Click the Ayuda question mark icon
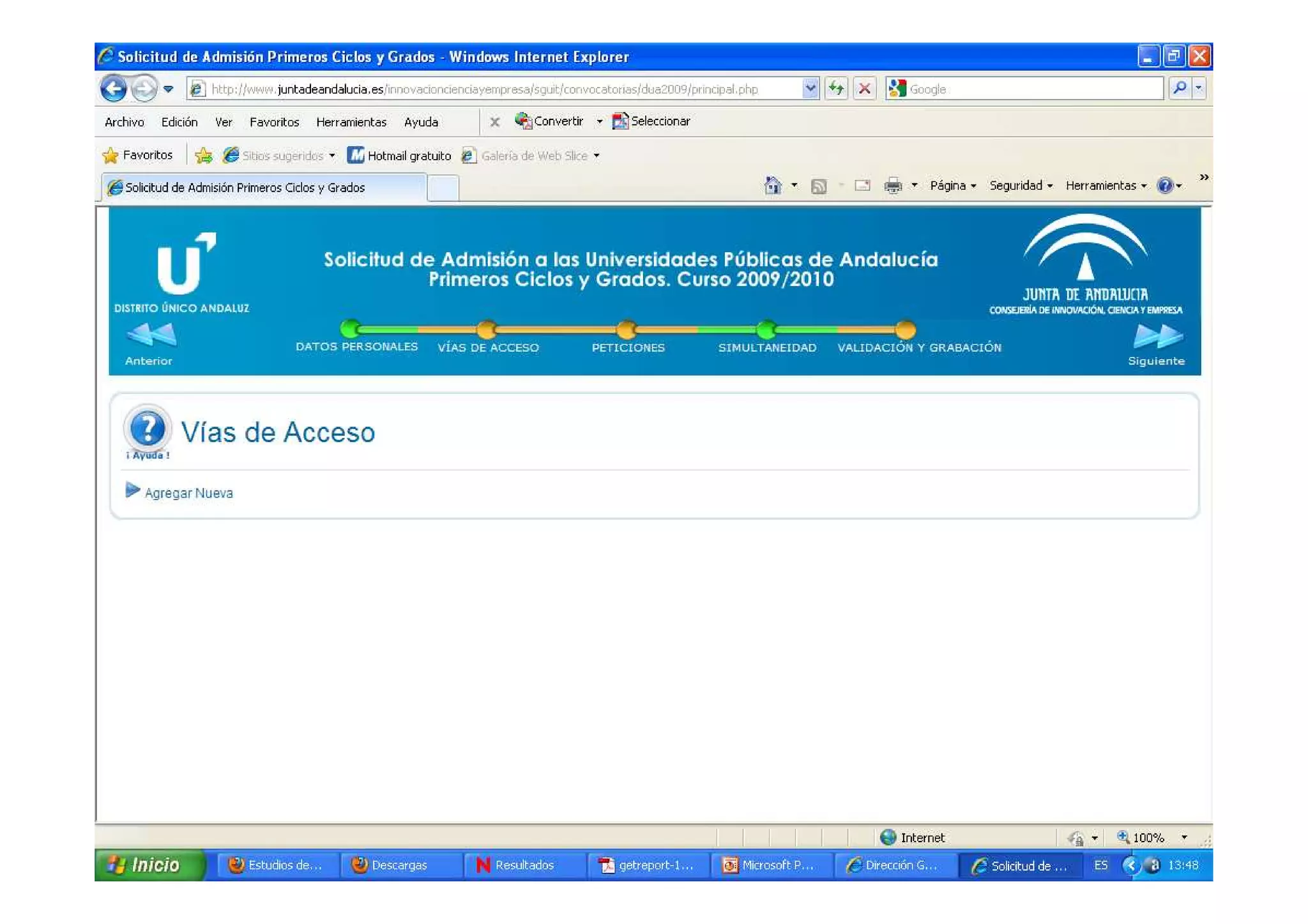The height and width of the screenshot is (924, 1308). [x=148, y=429]
